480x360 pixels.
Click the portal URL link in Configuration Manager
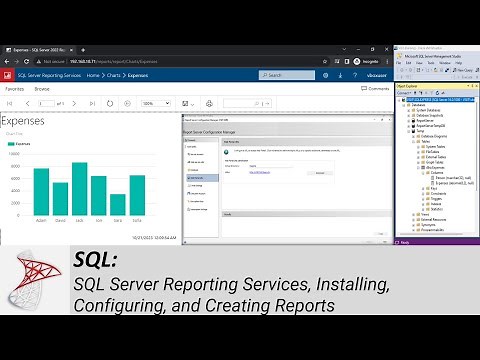(x=260, y=172)
